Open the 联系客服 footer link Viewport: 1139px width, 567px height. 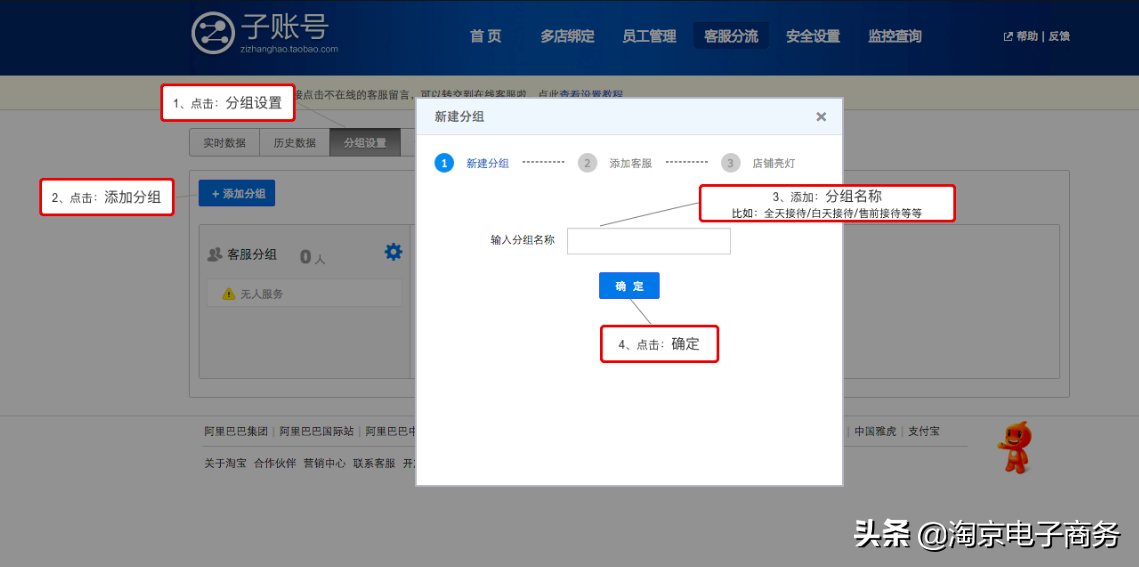click(x=374, y=463)
